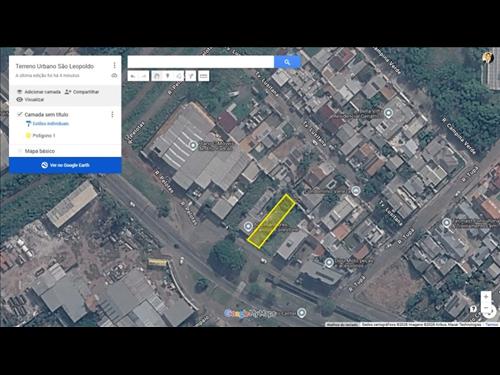This screenshot has width=500, height=375.
Task: Click the place marker on the large warehouse roof
Action: click(x=193, y=145)
